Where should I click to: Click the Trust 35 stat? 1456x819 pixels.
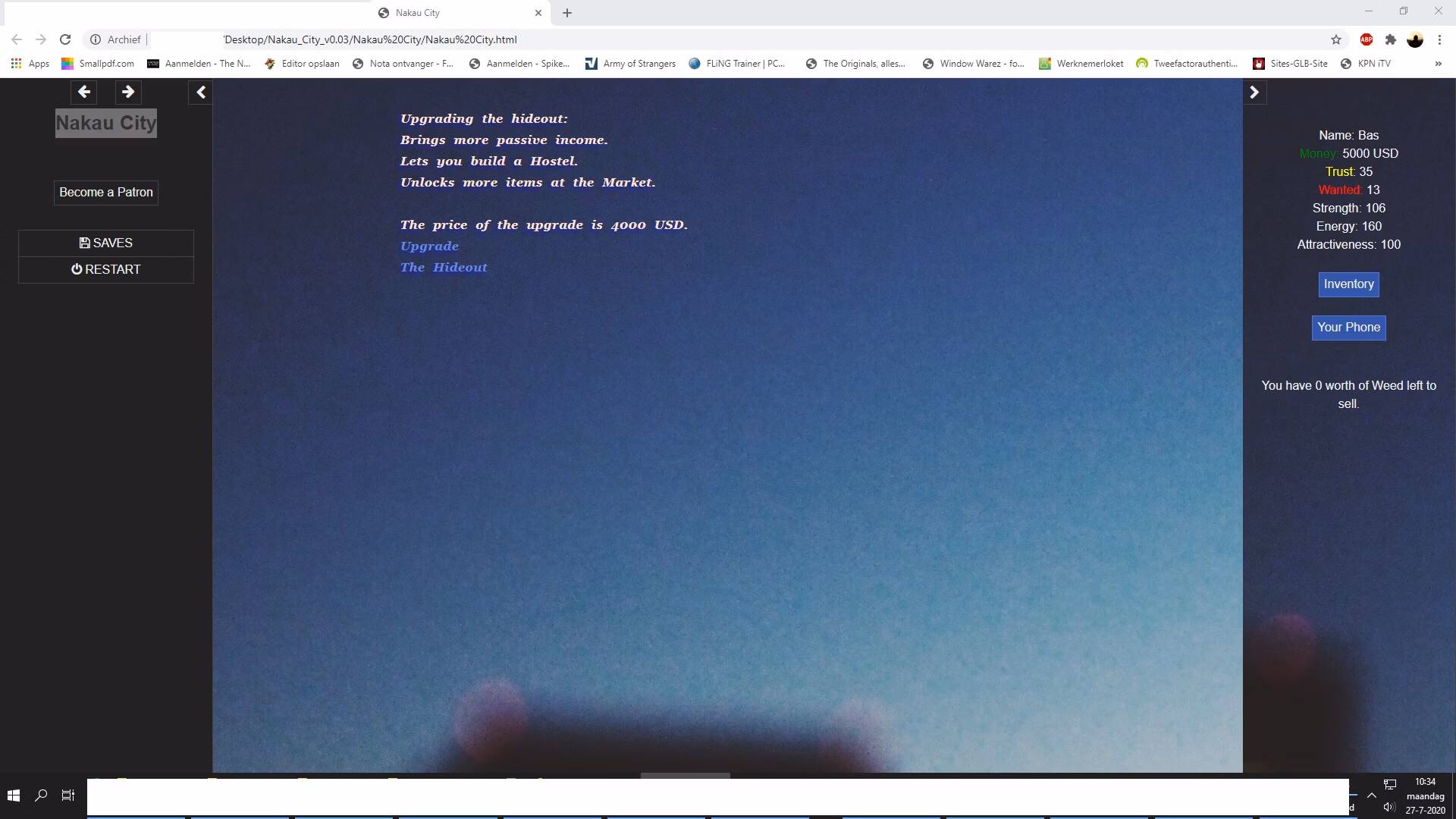click(x=1348, y=171)
